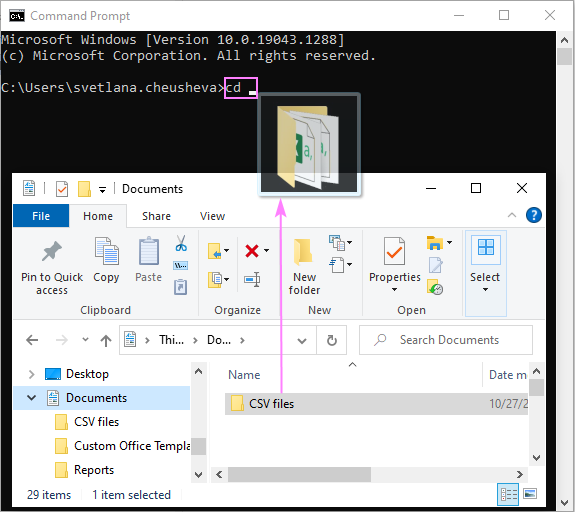575x512 pixels.
Task: Switch to Home ribbon tab
Action: 98,216
